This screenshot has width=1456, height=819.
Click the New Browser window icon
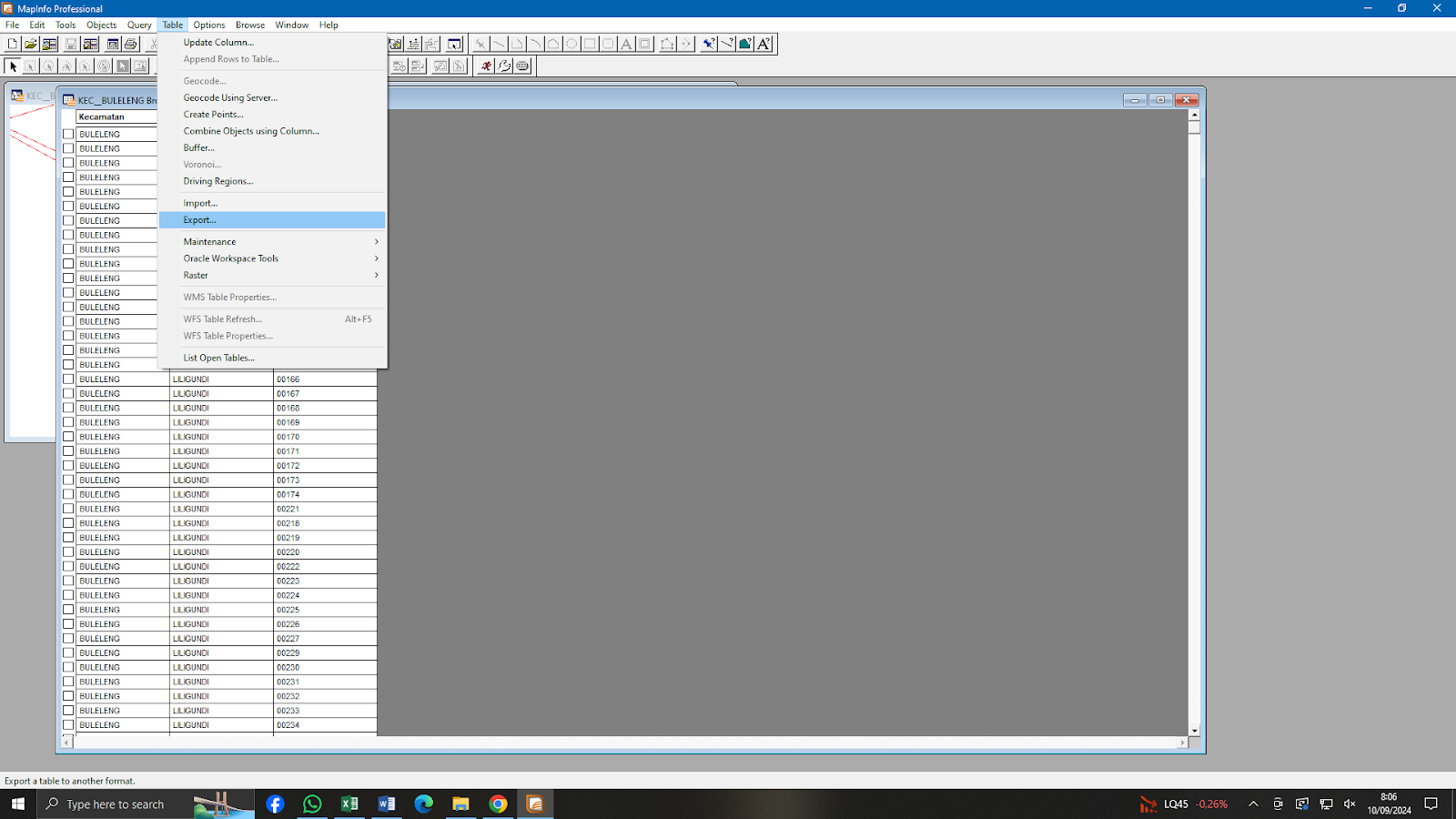click(113, 44)
